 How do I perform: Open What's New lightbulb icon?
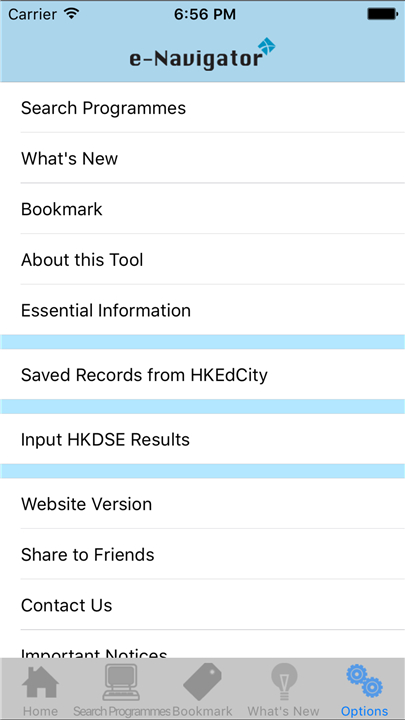click(x=284, y=682)
